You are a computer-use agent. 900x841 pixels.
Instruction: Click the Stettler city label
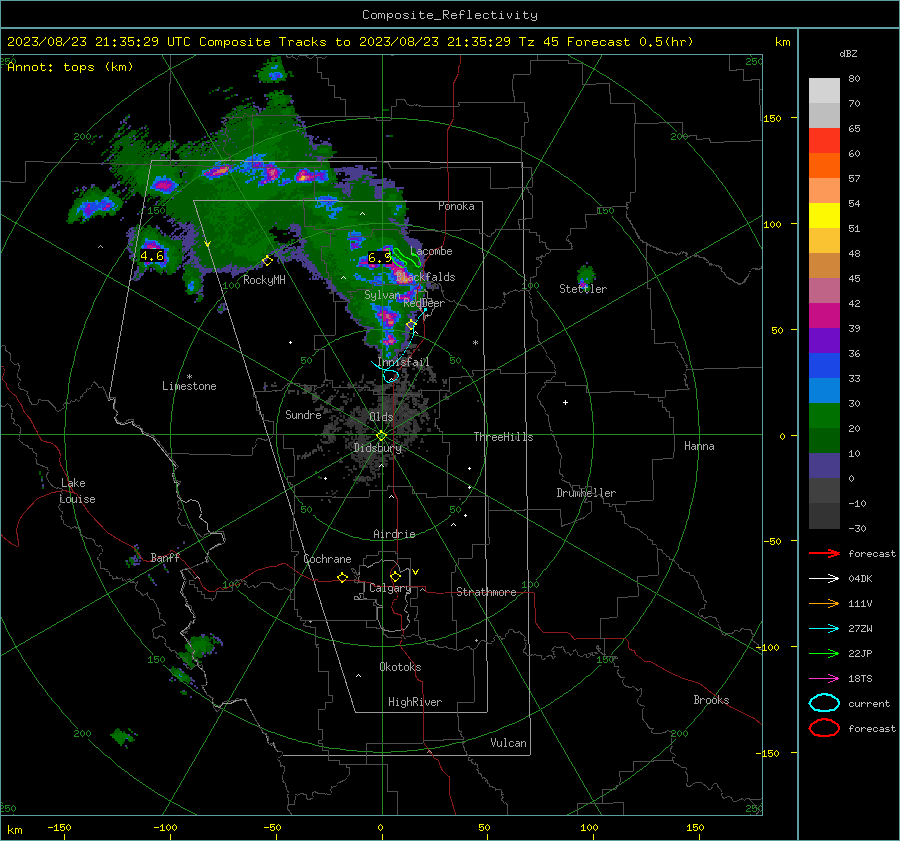(583, 289)
